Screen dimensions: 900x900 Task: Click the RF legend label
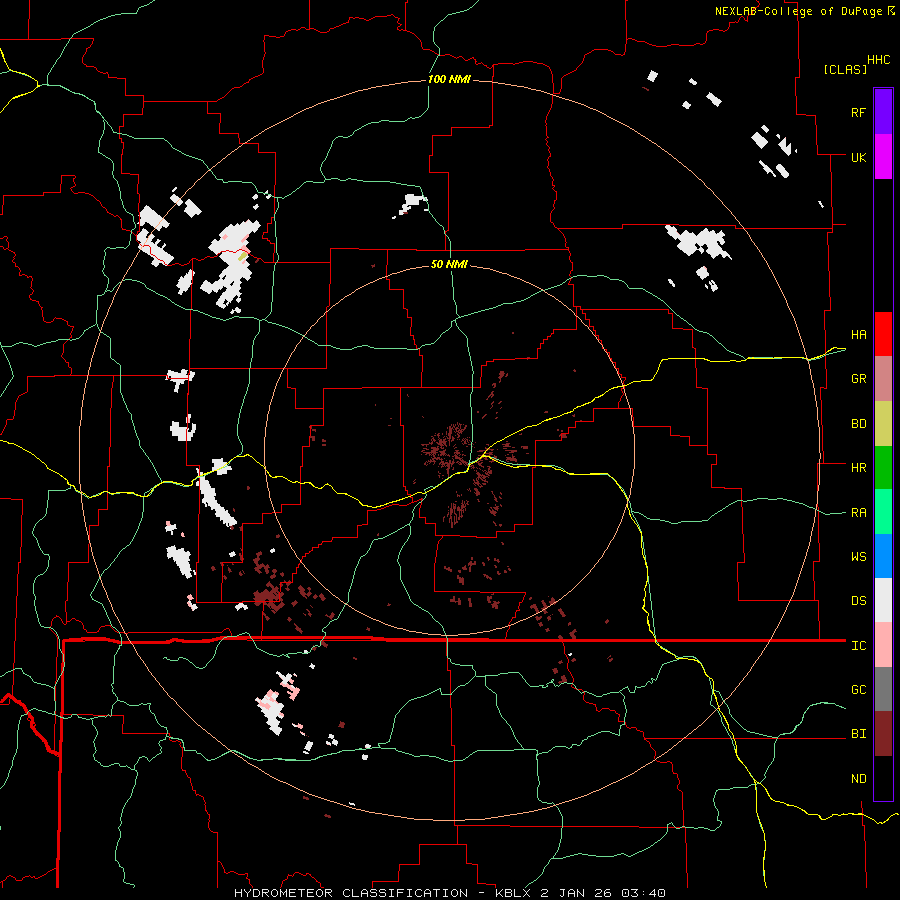pos(859,112)
